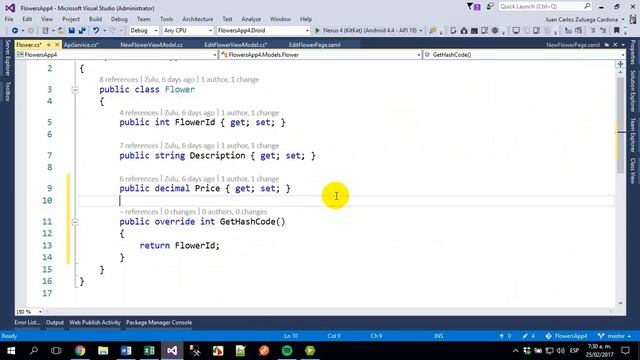The image size is (640, 360).
Task: Collapse the GetHashCode method outline
Action: (x=75, y=222)
